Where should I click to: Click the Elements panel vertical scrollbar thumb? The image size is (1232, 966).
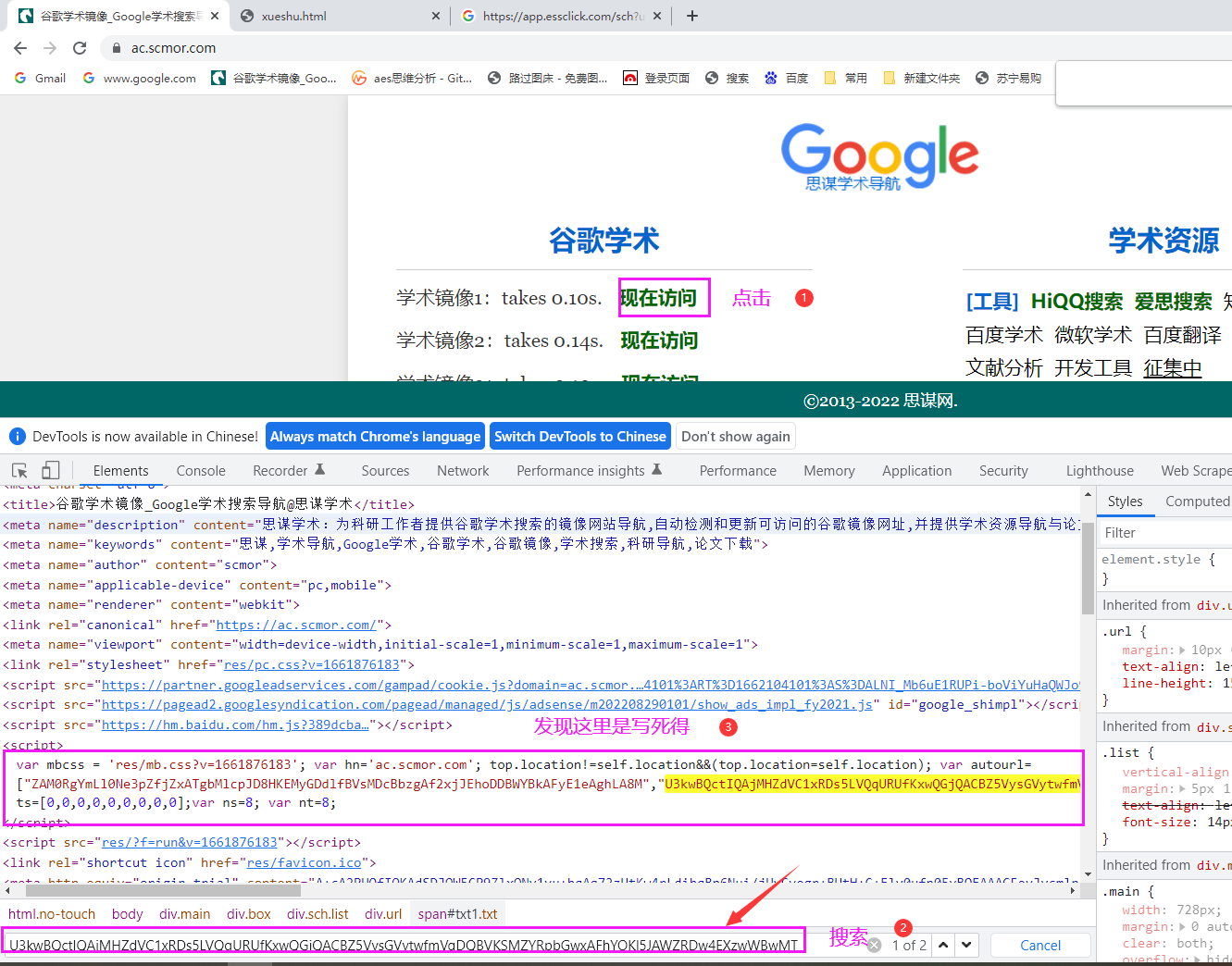click(x=1088, y=566)
